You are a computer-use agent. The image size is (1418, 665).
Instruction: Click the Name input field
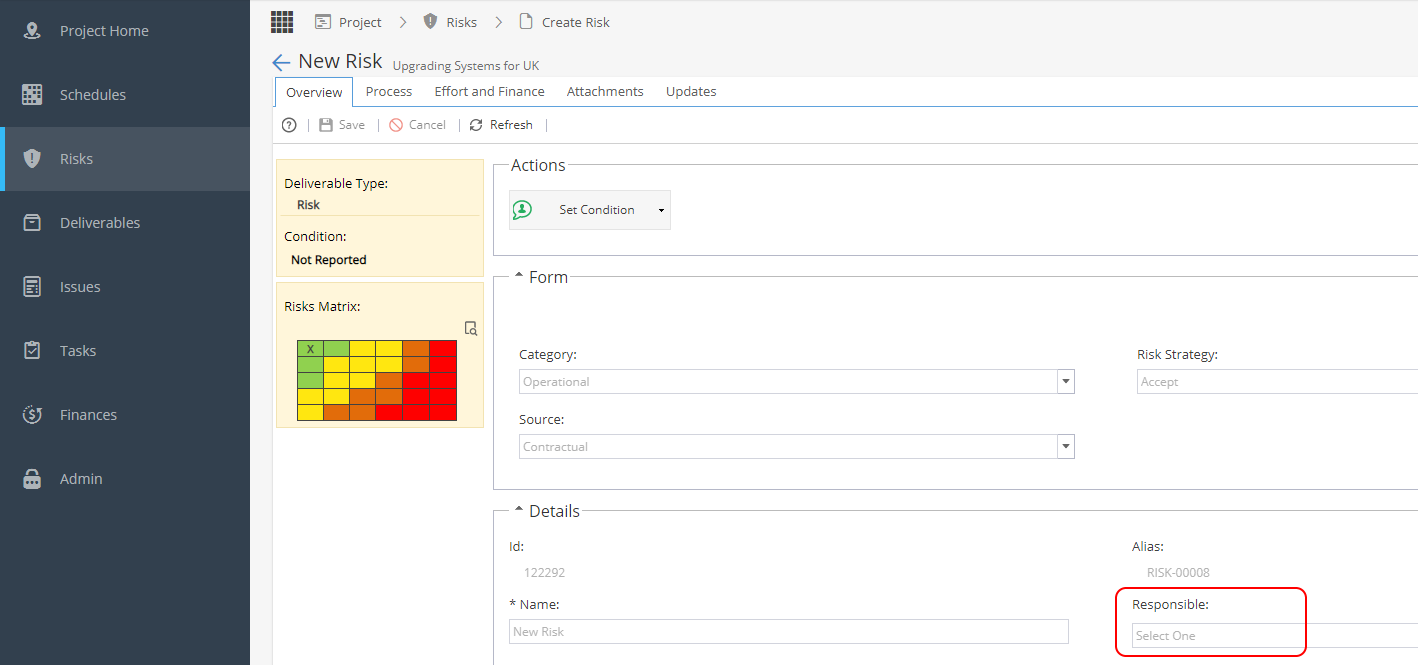pos(789,632)
